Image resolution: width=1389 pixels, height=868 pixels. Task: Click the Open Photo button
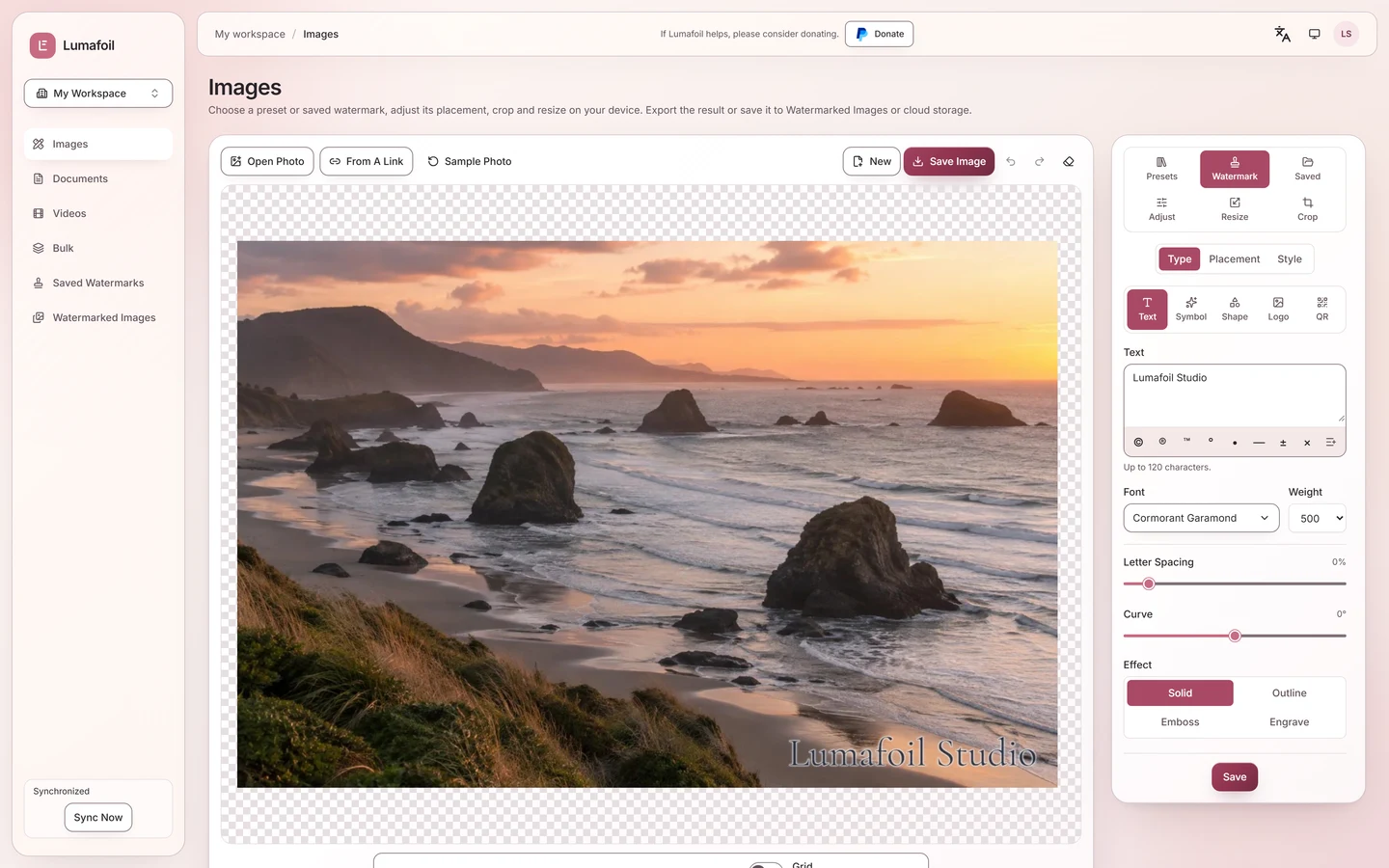[x=267, y=161]
